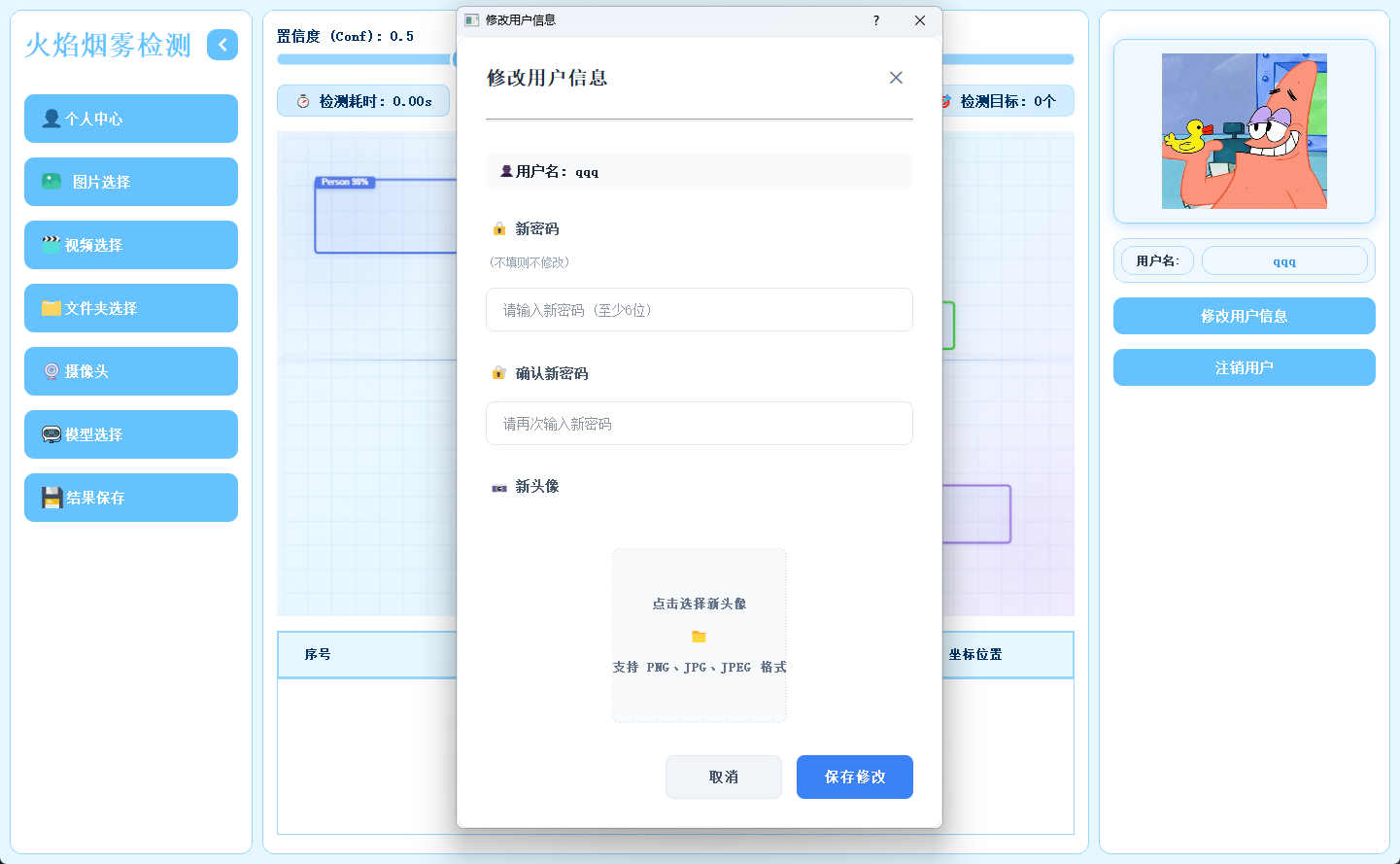
Task: Open 图片选择 in sidebar
Action: (131, 182)
